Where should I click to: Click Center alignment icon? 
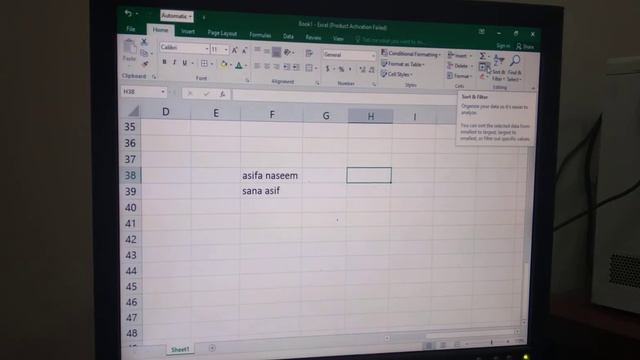267,66
